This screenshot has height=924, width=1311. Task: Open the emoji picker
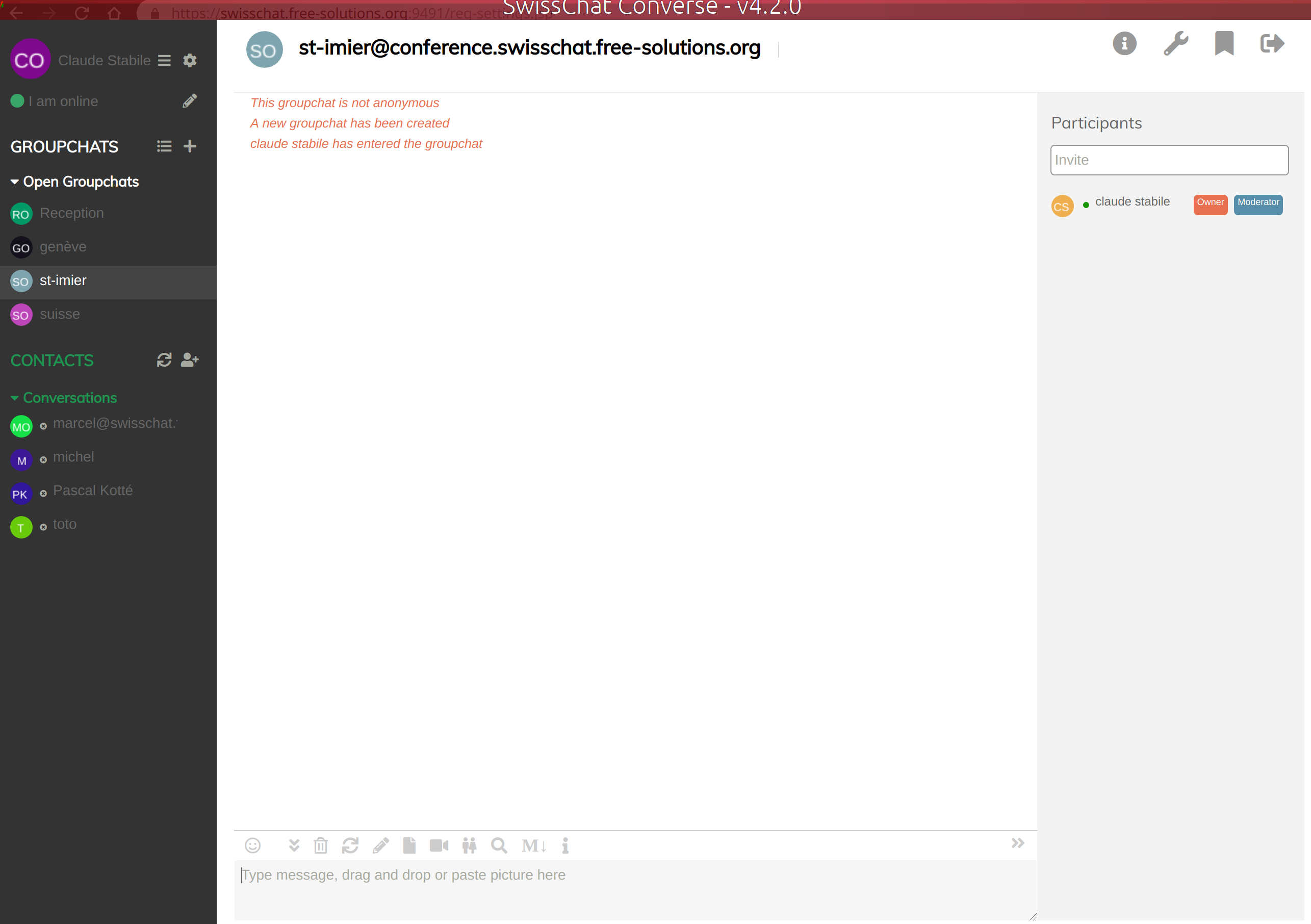252,845
